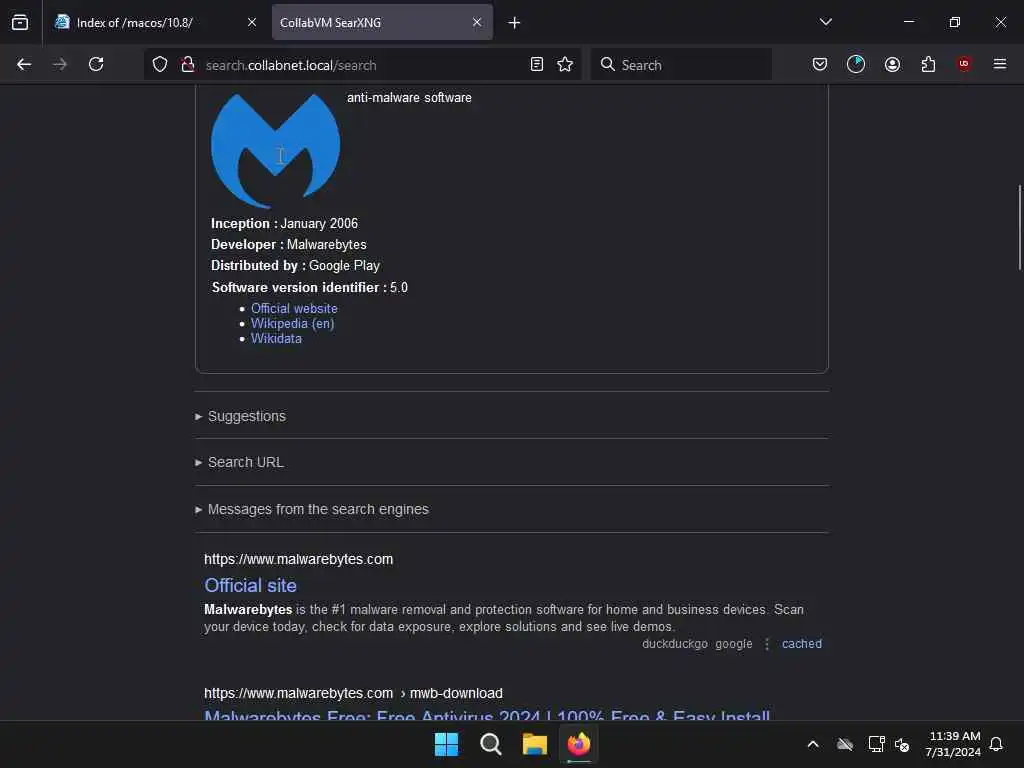Click the Malwarebytes logo image

click(x=276, y=150)
